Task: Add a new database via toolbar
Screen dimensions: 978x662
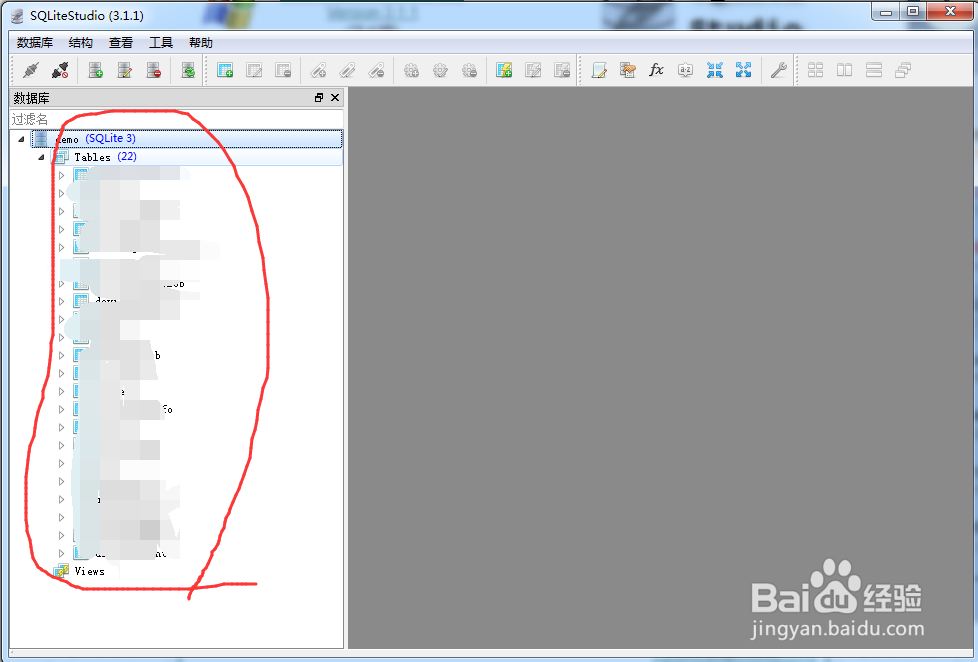Action: (95, 70)
